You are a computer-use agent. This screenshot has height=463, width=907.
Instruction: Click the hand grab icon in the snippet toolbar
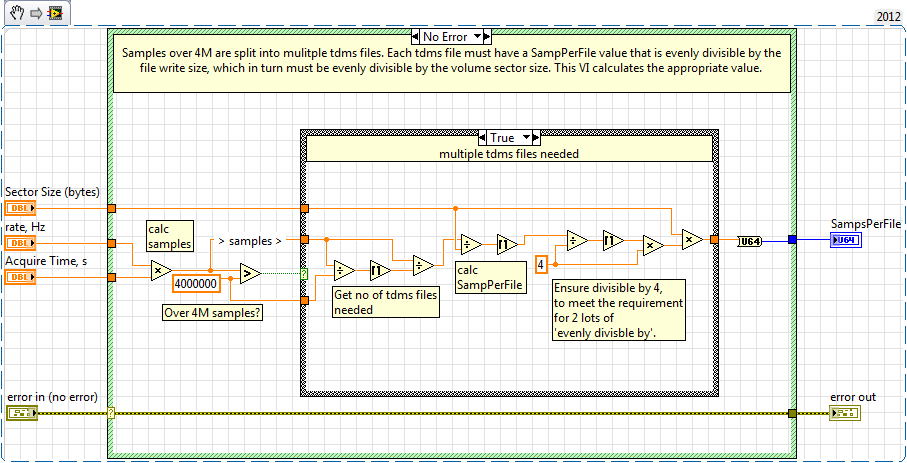coord(17,12)
